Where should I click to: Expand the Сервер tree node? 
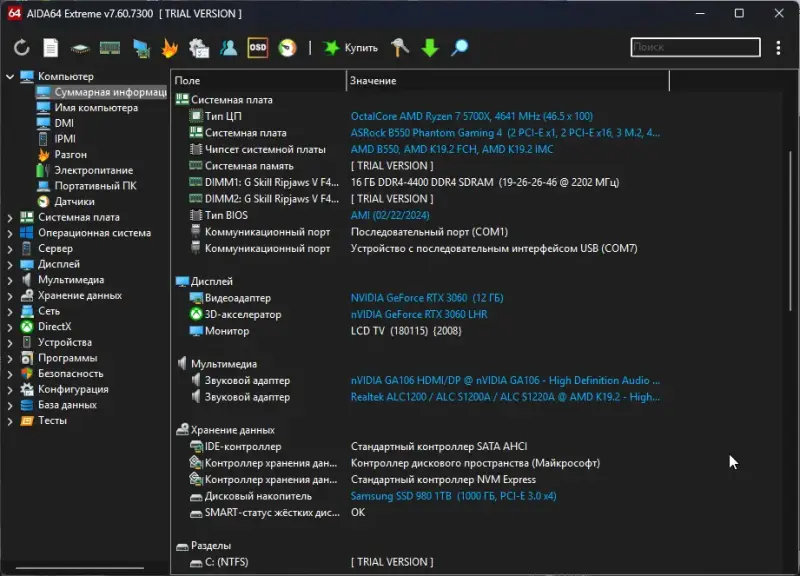point(10,249)
